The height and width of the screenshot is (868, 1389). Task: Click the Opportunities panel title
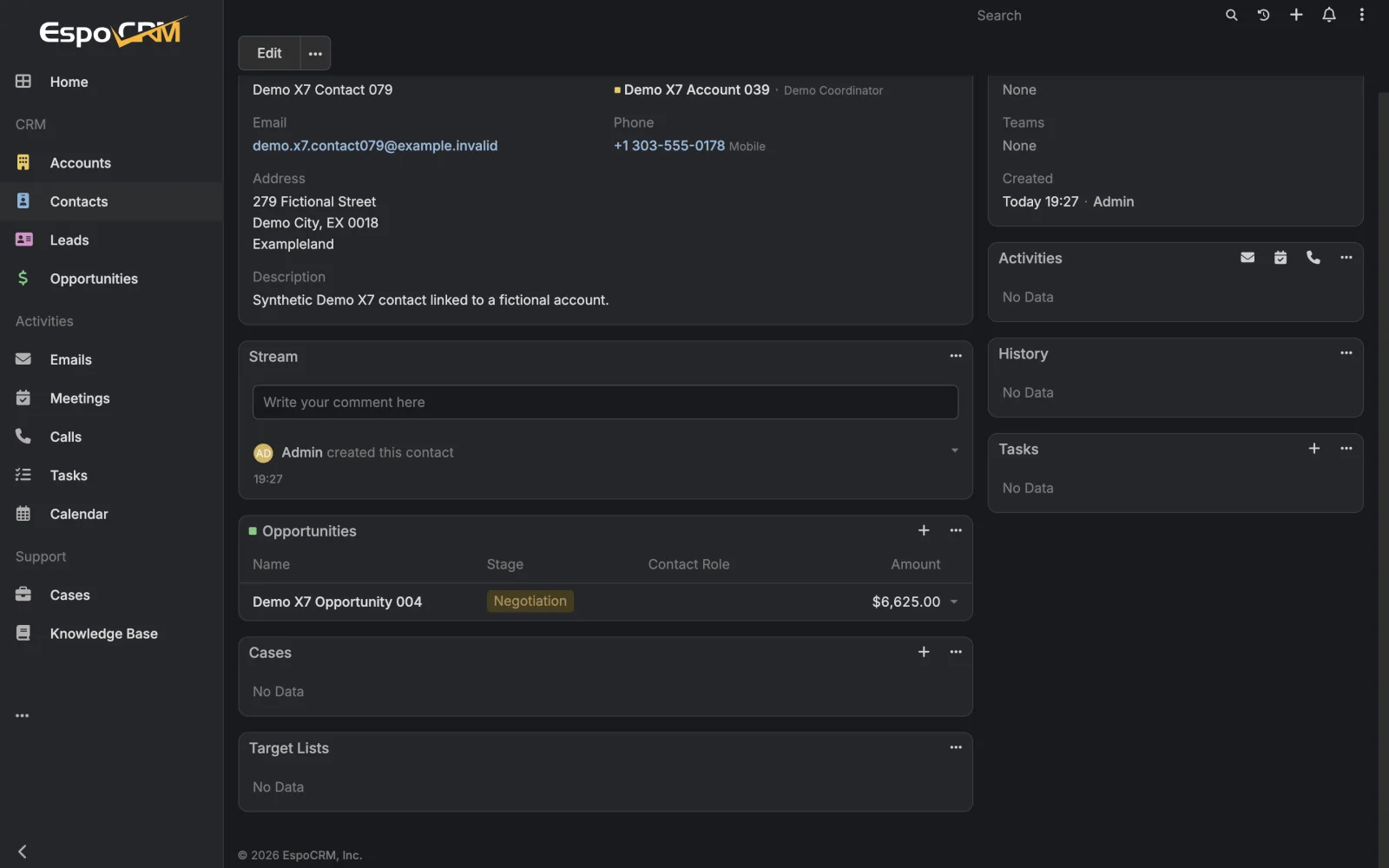click(309, 531)
